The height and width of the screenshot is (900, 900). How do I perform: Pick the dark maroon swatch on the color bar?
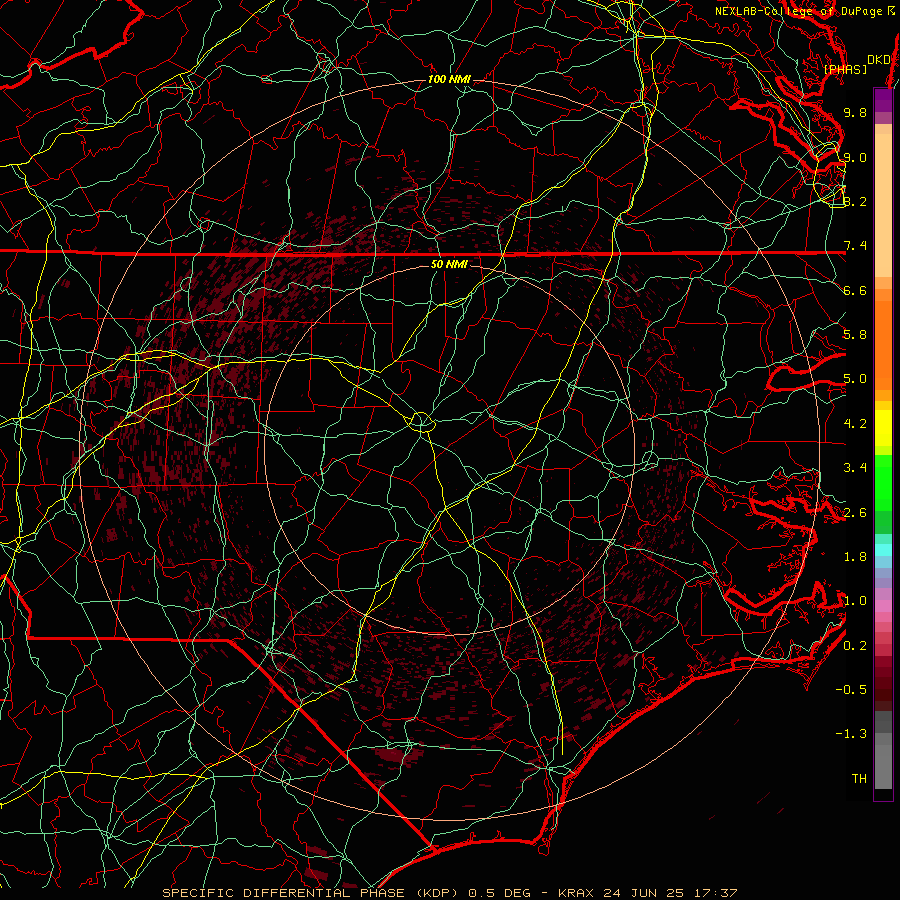[x=883, y=689]
